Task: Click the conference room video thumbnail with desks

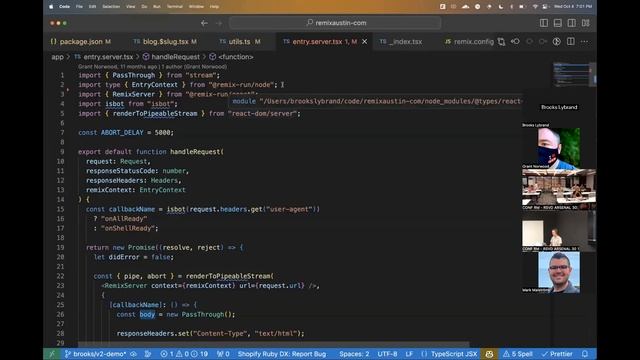Action: pos(559,189)
